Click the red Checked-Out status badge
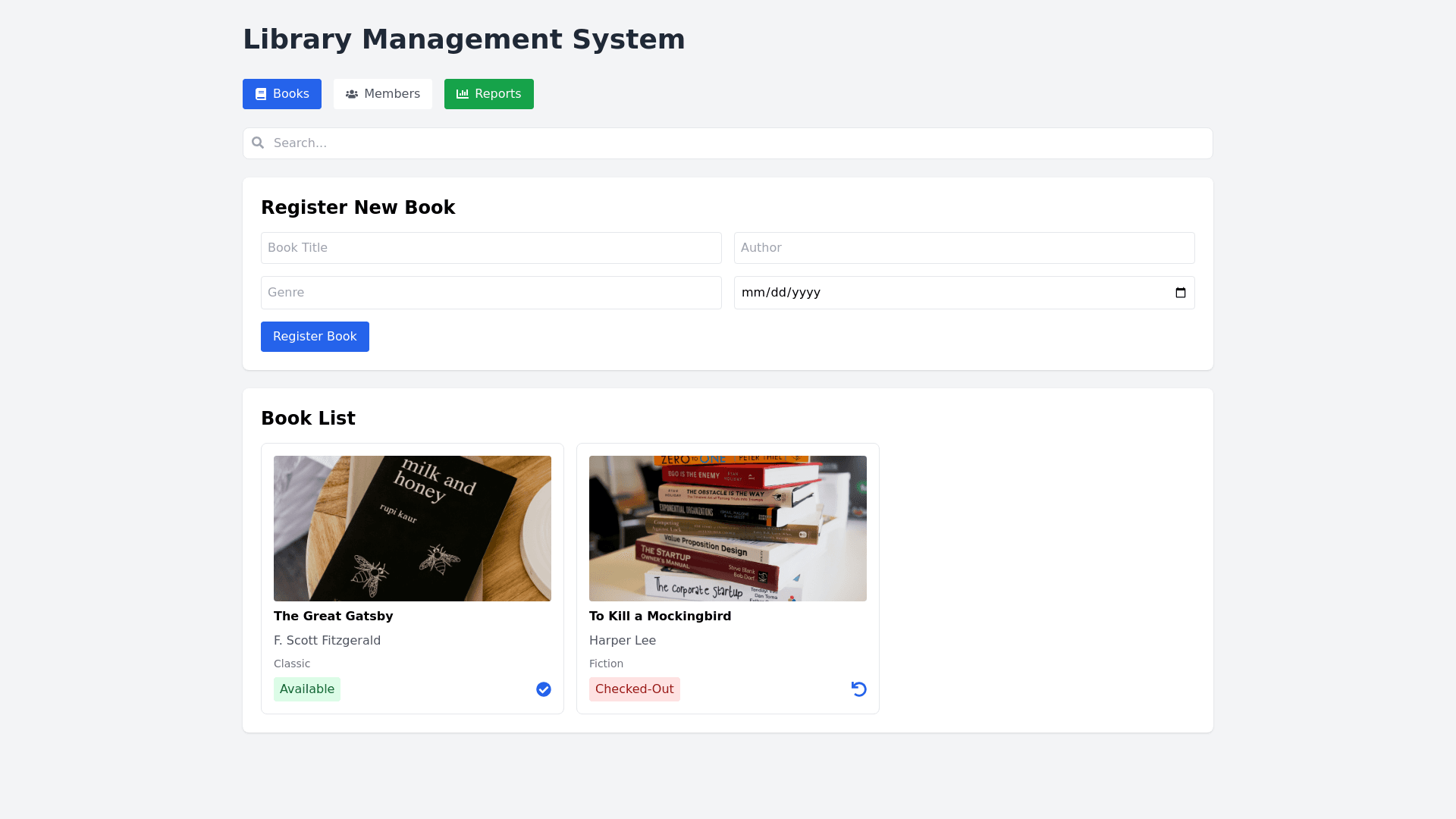Viewport: 1456px width, 819px height. [634, 689]
